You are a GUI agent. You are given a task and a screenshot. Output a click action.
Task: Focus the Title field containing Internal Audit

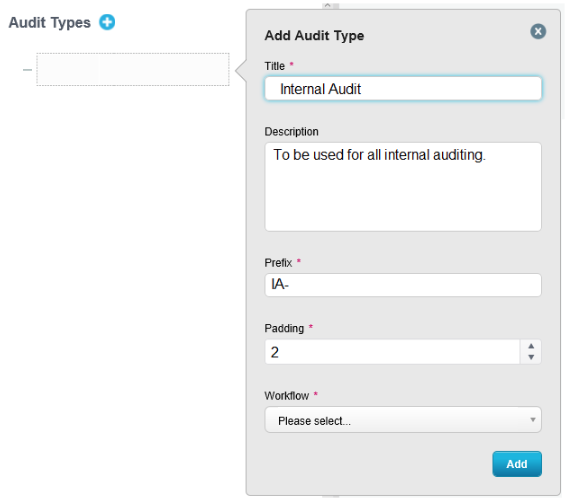tap(403, 89)
